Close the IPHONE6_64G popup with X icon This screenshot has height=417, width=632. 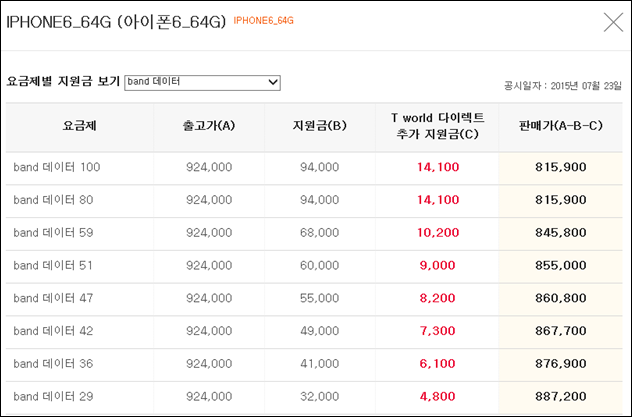(613, 22)
